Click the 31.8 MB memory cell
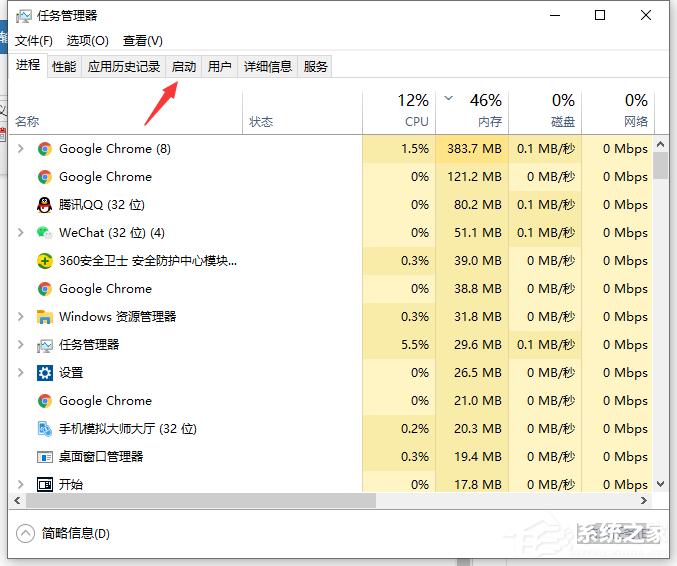 [472, 317]
